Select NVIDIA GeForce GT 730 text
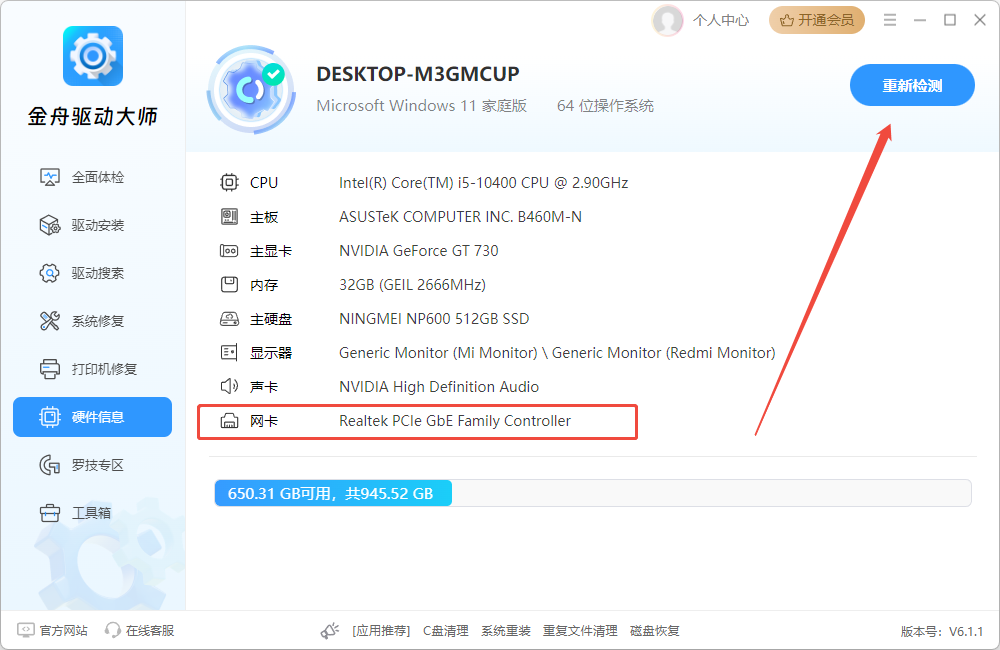Viewport: 1000px width, 650px height. (418, 251)
